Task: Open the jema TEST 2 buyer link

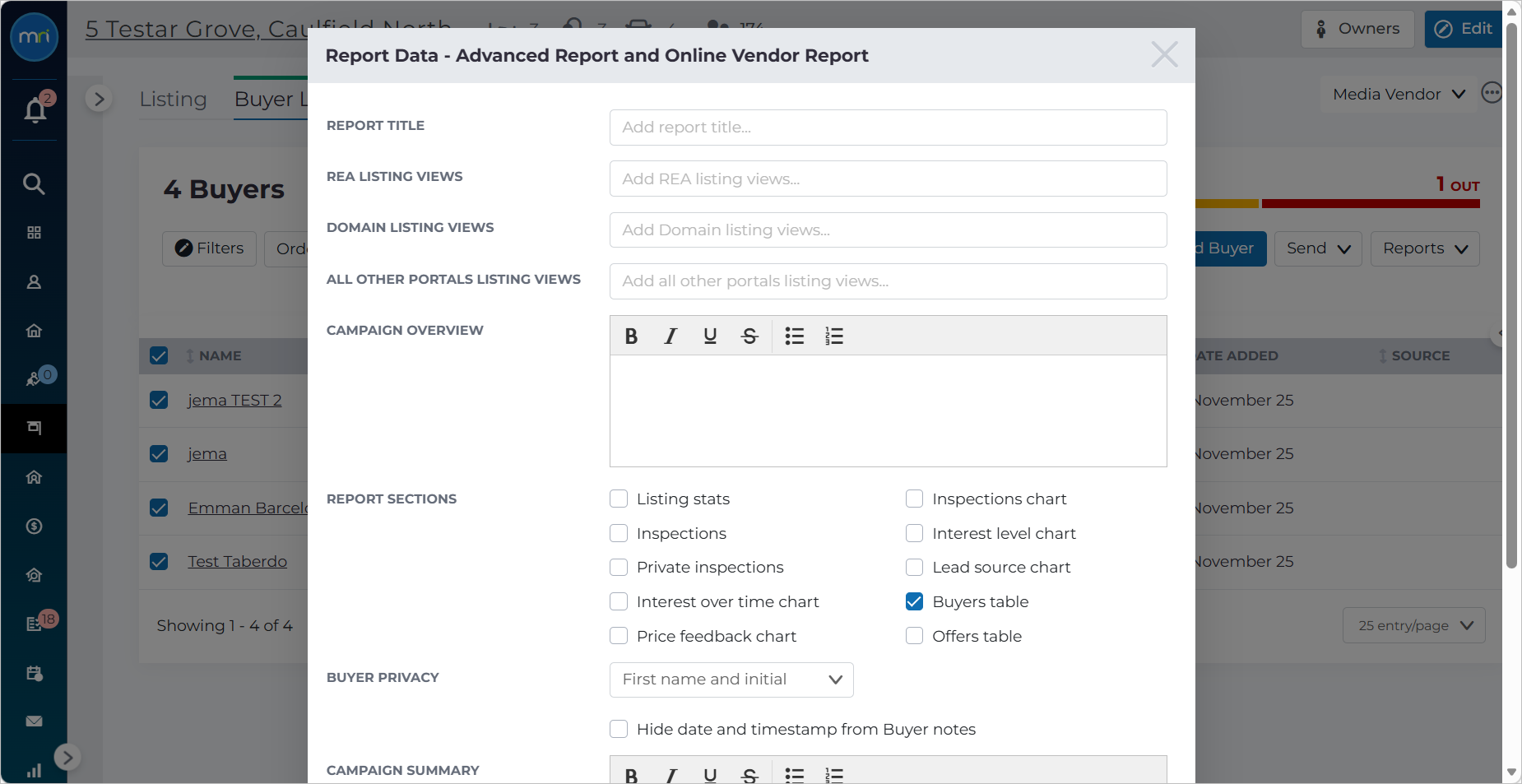Action: pos(234,401)
